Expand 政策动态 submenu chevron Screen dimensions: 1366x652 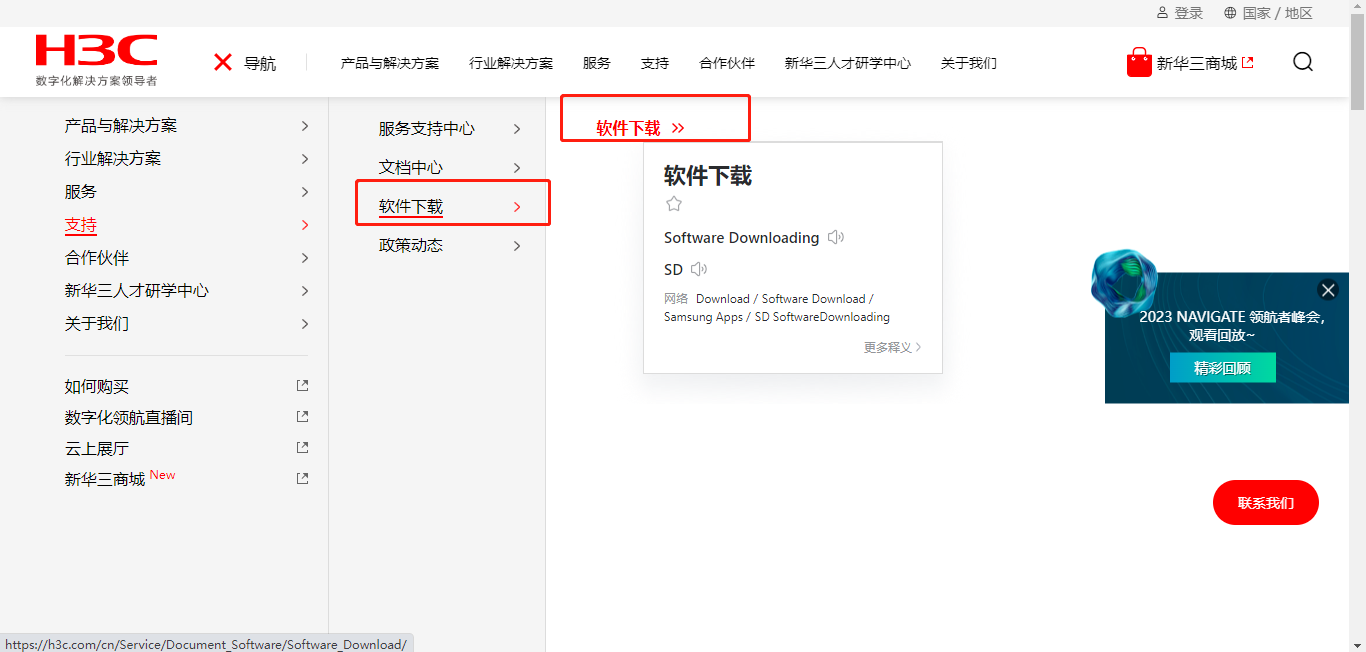(517, 246)
